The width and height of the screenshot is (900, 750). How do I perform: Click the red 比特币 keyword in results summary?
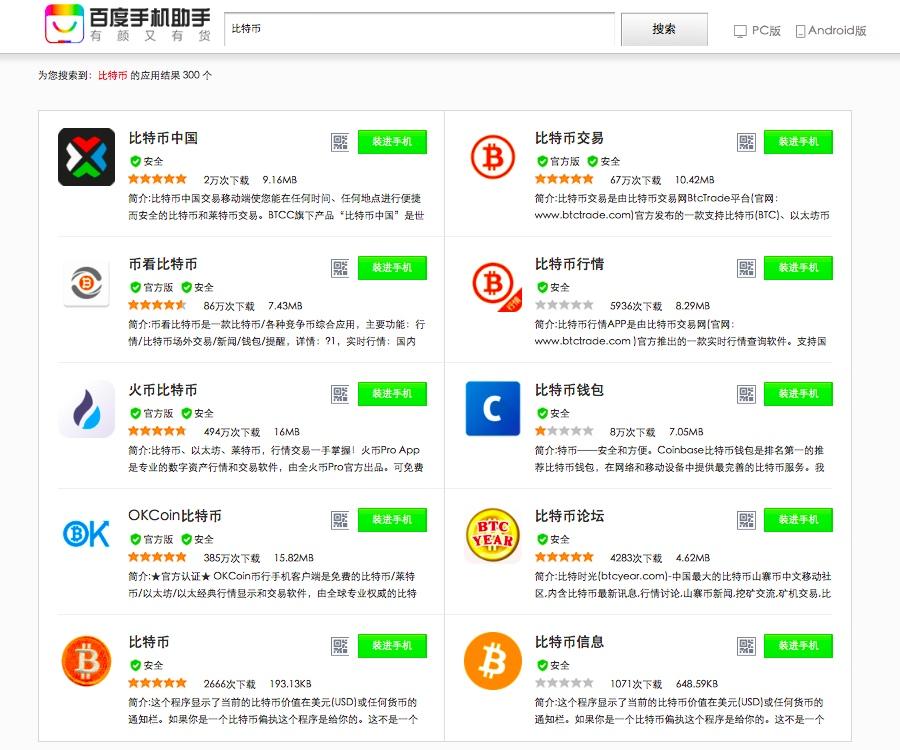click(112, 75)
